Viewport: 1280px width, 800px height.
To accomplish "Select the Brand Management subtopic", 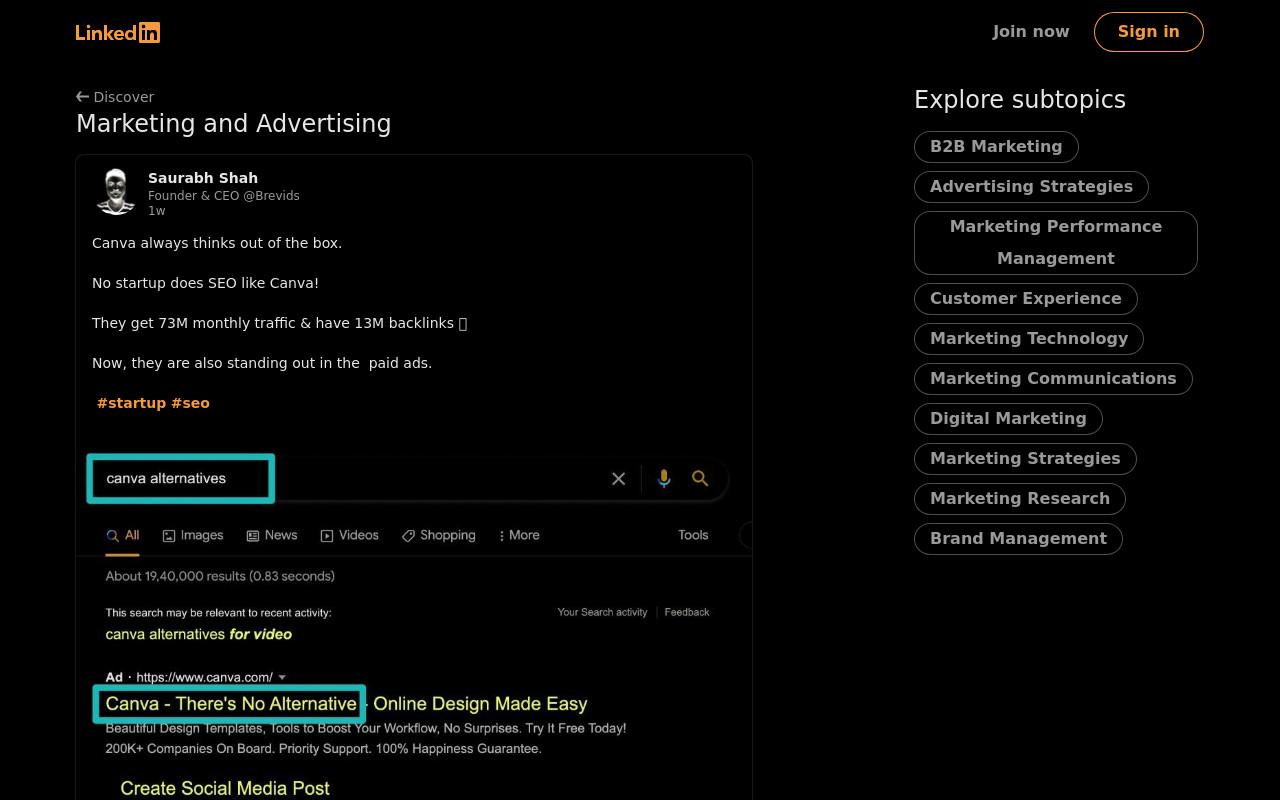I will (1018, 538).
